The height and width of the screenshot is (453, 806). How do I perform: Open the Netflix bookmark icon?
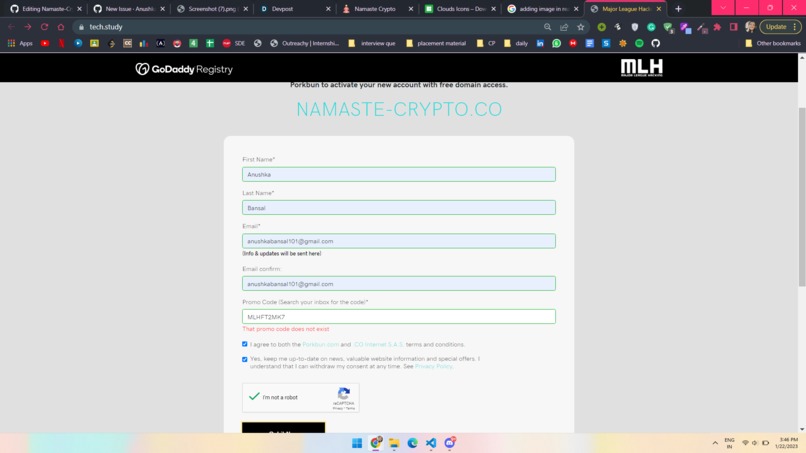[x=61, y=43]
